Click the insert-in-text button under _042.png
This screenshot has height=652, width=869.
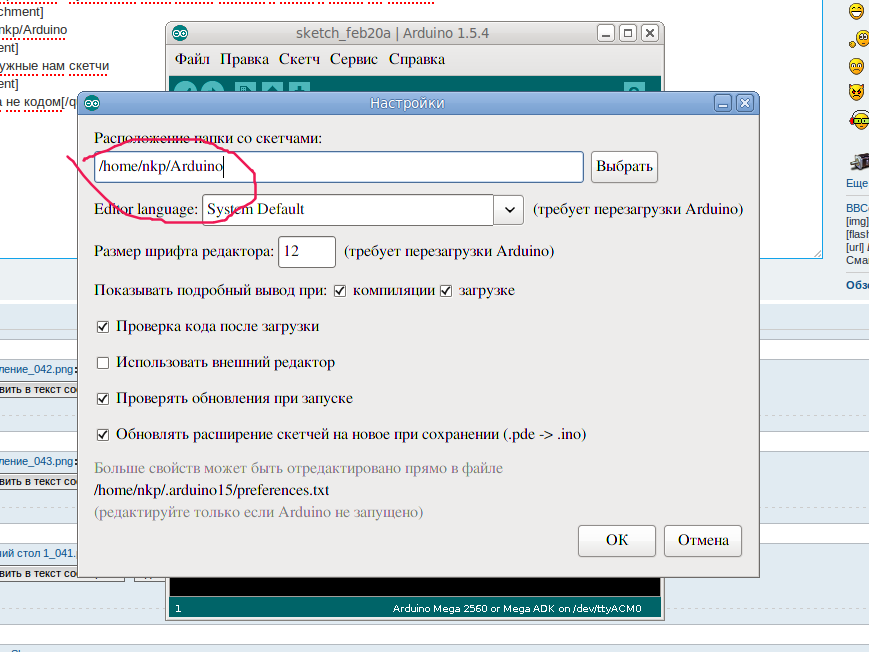pyautogui.click(x=38, y=390)
